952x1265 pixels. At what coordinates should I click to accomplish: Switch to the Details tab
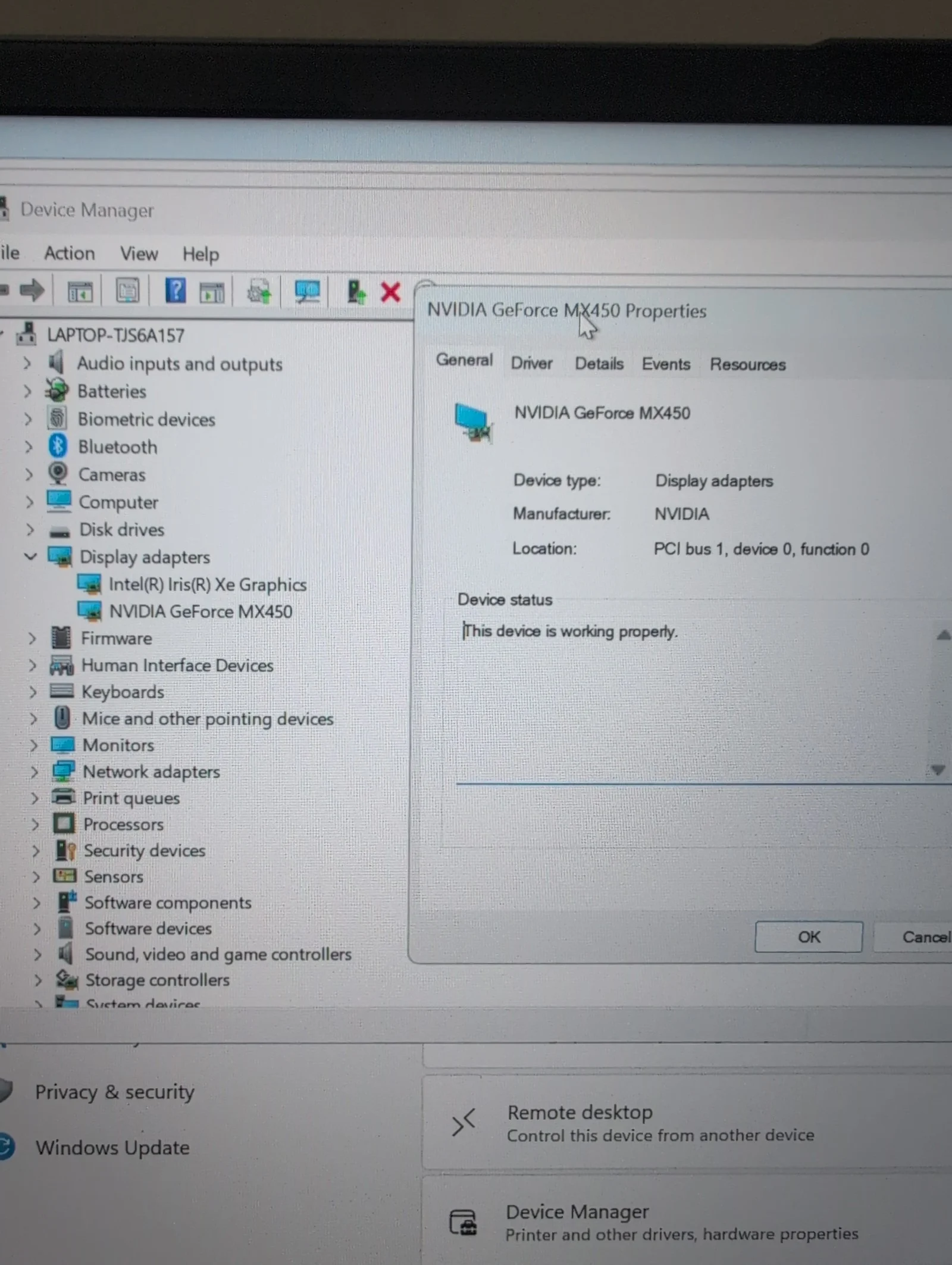599,363
